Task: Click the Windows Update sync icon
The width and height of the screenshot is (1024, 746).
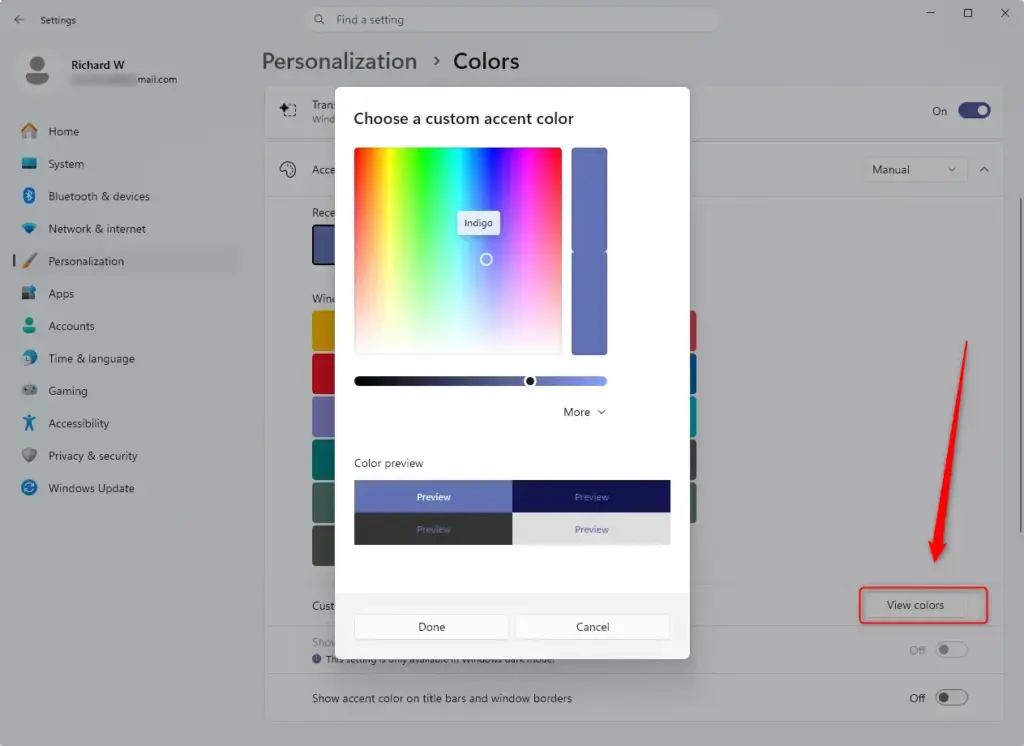Action: [29, 487]
